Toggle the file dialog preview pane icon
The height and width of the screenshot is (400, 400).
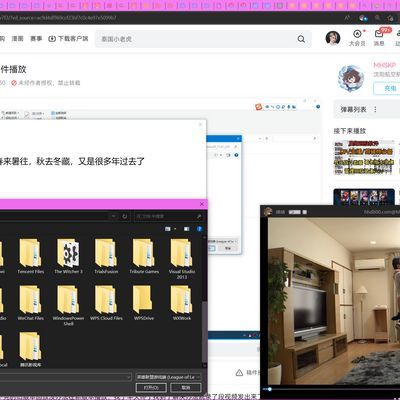[187, 229]
